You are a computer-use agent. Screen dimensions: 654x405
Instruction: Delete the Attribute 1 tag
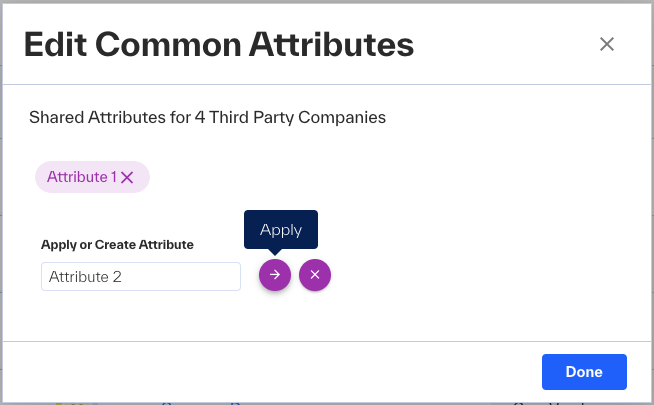(127, 178)
